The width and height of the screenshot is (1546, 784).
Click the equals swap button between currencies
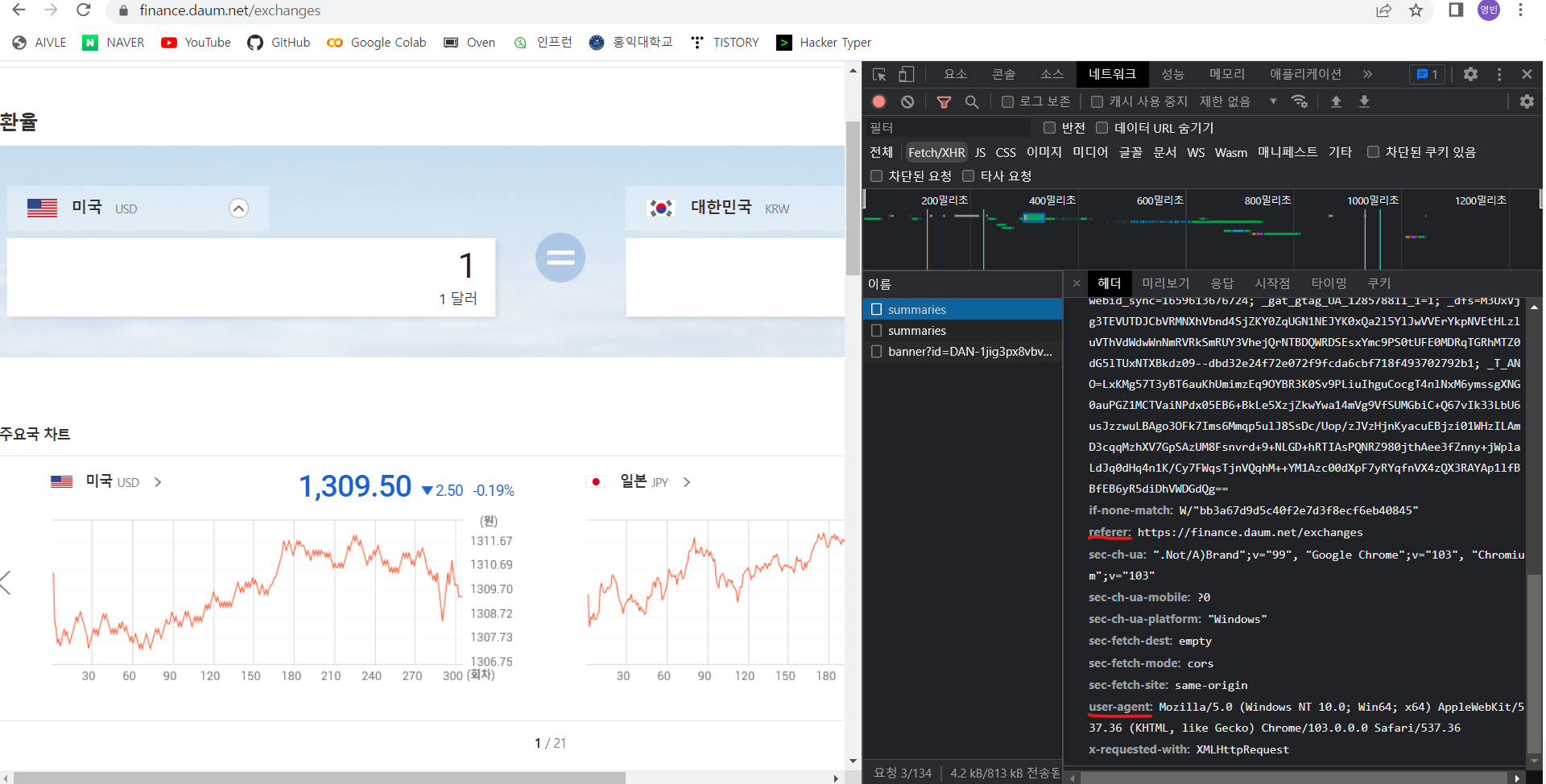click(x=560, y=258)
